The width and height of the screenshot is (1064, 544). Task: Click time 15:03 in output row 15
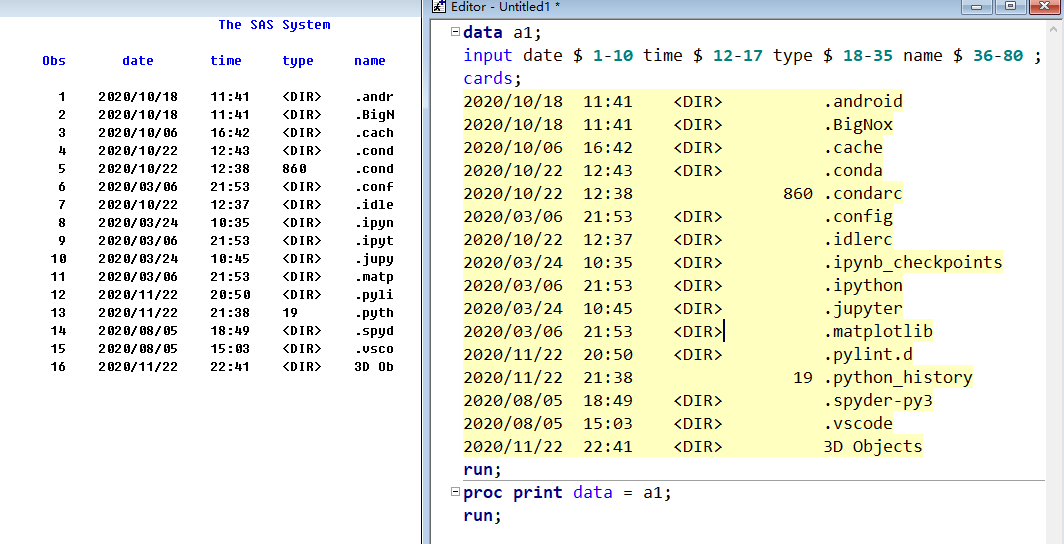pyautogui.click(x=230, y=349)
